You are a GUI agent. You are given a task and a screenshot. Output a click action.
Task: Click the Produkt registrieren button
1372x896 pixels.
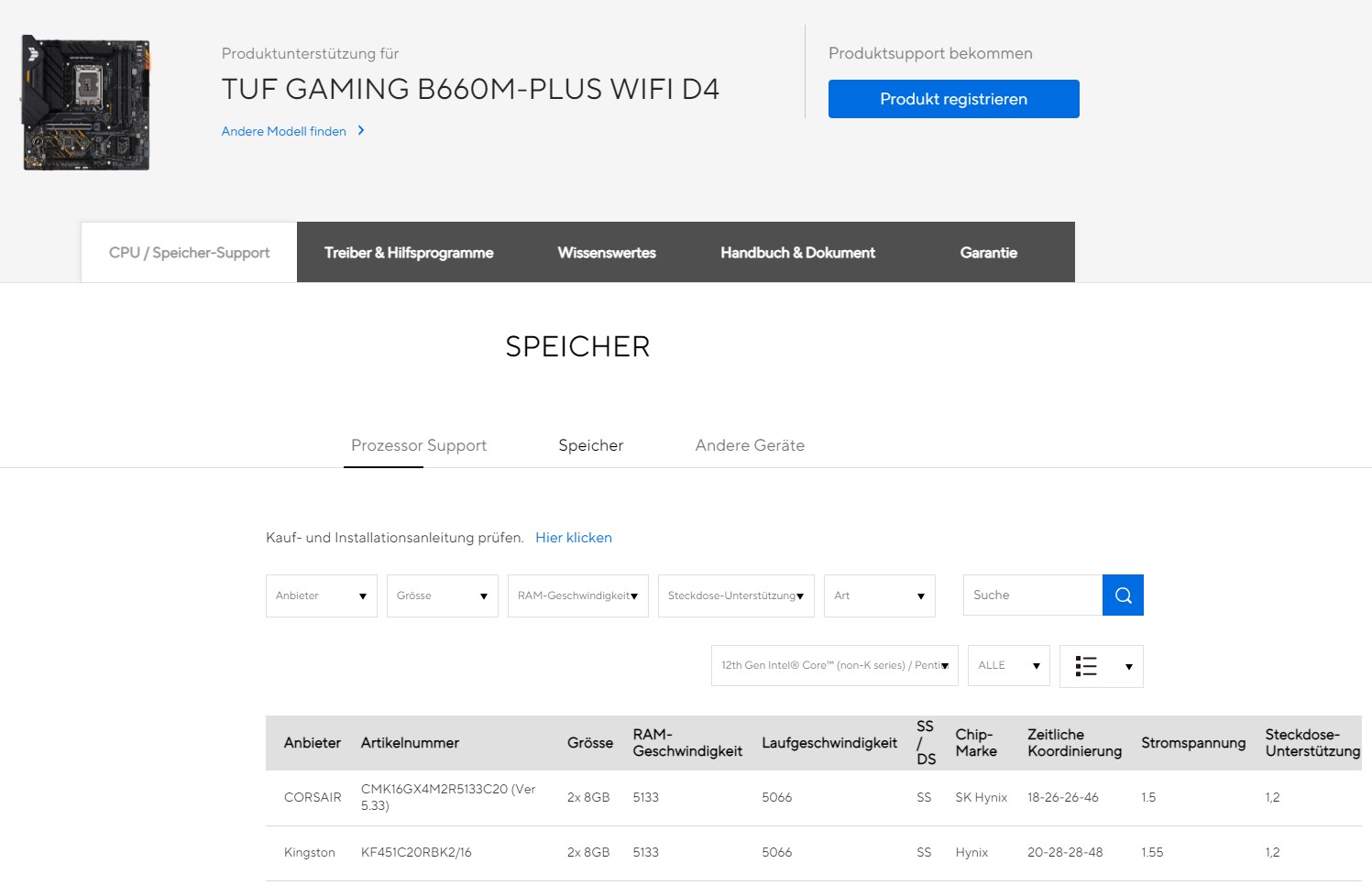954,99
